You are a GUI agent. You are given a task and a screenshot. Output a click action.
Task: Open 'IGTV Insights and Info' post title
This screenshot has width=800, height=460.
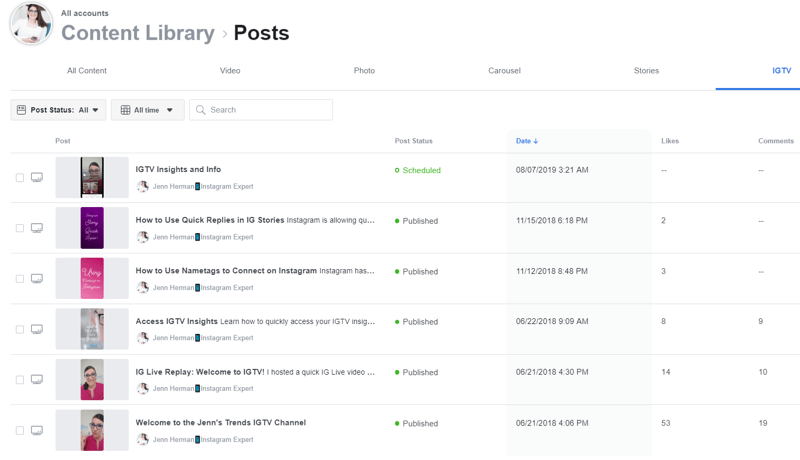coord(178,169)
